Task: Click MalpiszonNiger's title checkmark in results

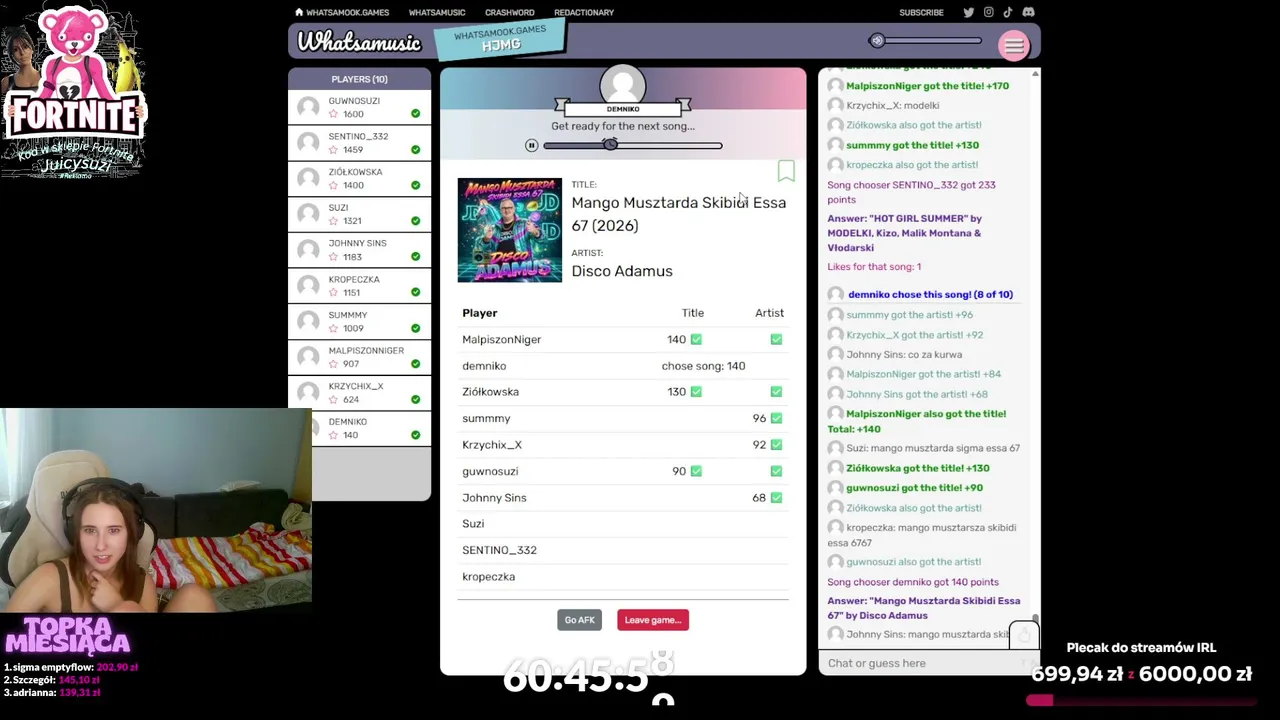Action: tap(696, 340)
